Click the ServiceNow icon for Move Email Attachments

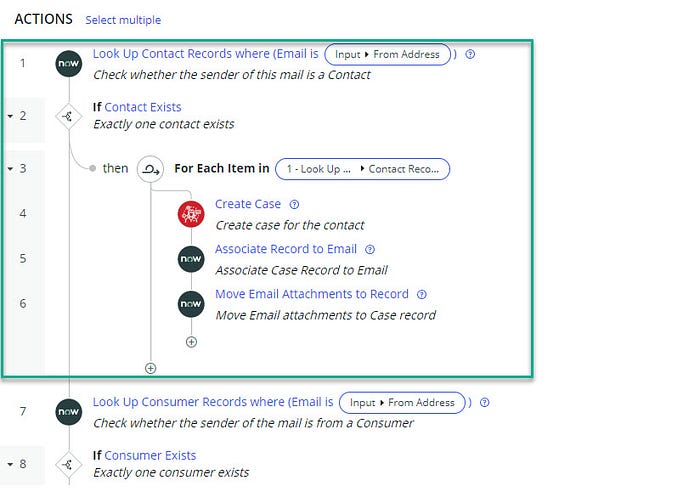pyautogui.click(x=191, y=304)
